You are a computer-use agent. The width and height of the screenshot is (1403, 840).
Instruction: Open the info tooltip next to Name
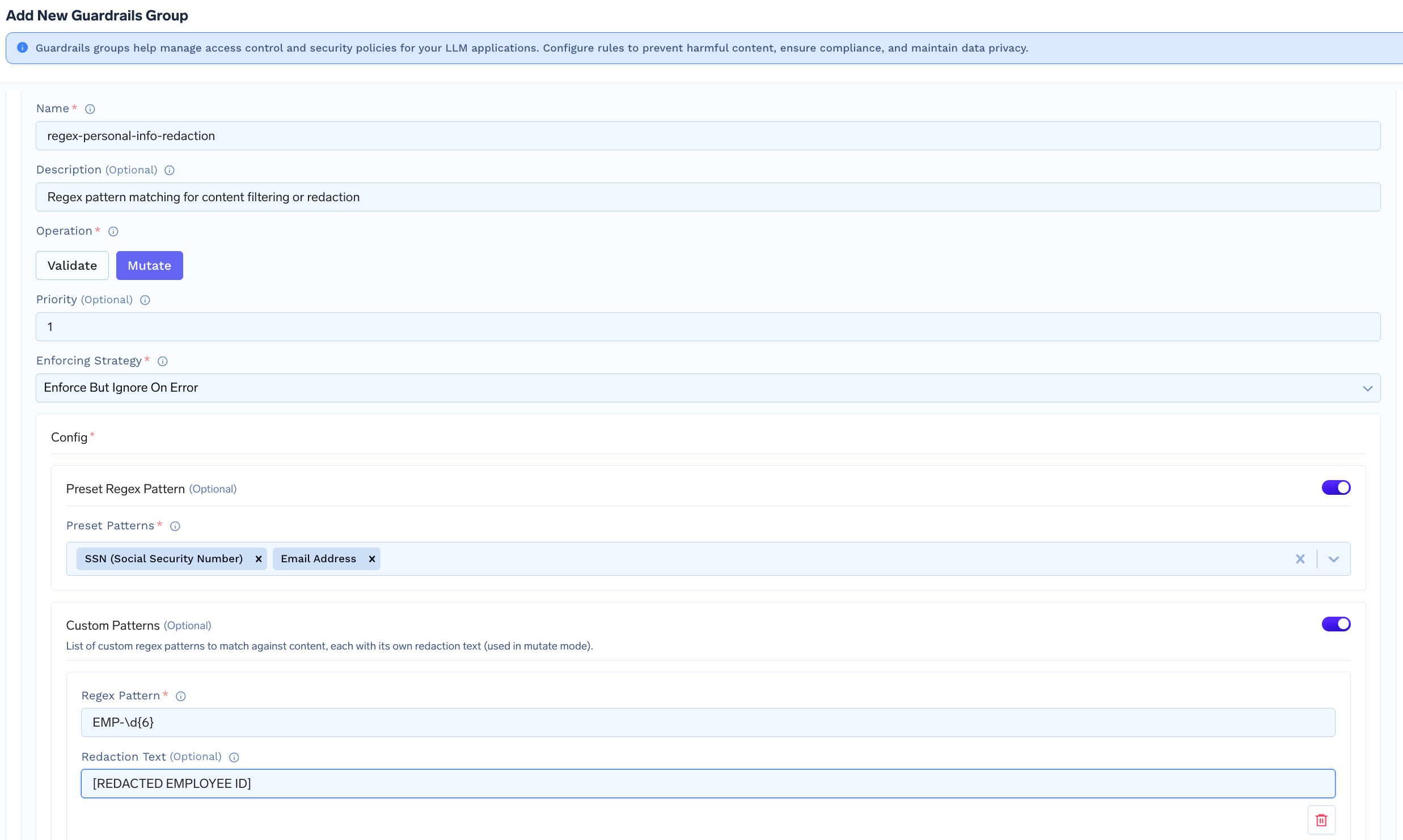point(90,109)
